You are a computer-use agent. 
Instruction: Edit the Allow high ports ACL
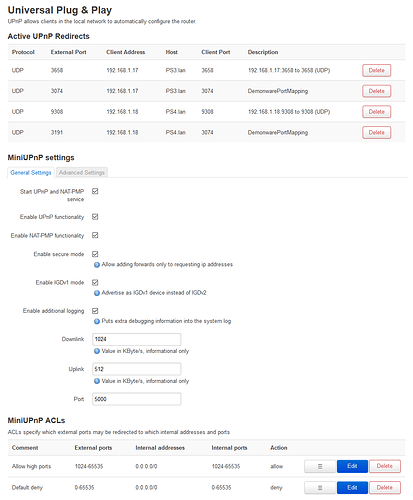point(352,466)
